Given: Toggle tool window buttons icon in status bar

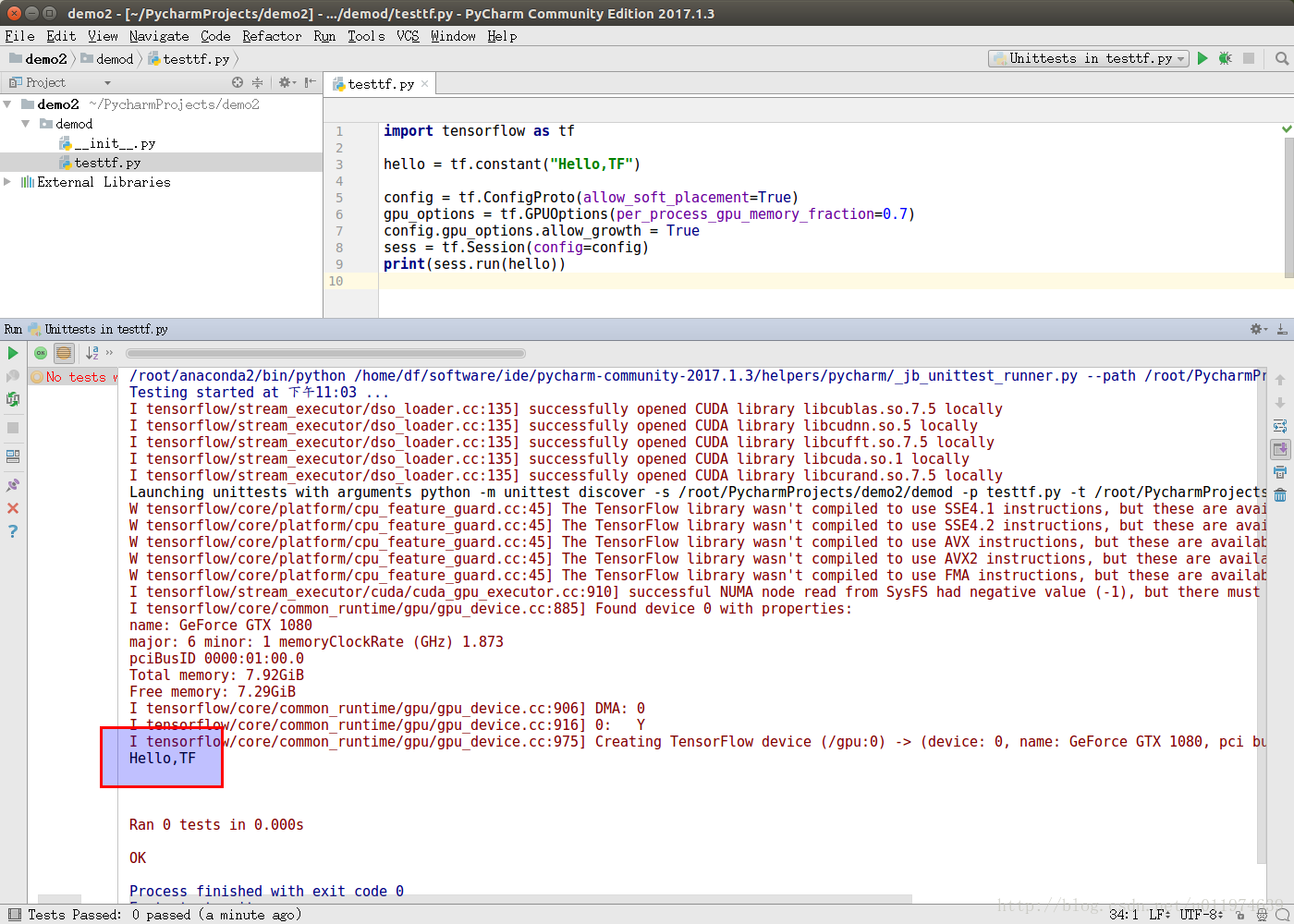Looking at the screenshot, I should 14,915.
